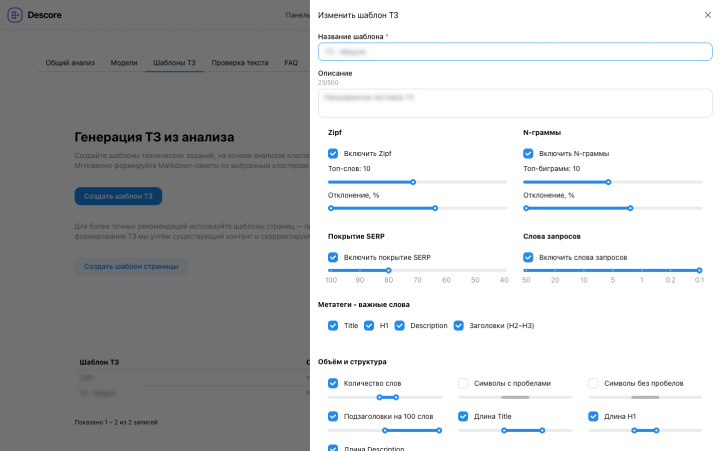Uncheck the Description metatag checkbox
Screen dimensions: 720x451
point(399,326)
